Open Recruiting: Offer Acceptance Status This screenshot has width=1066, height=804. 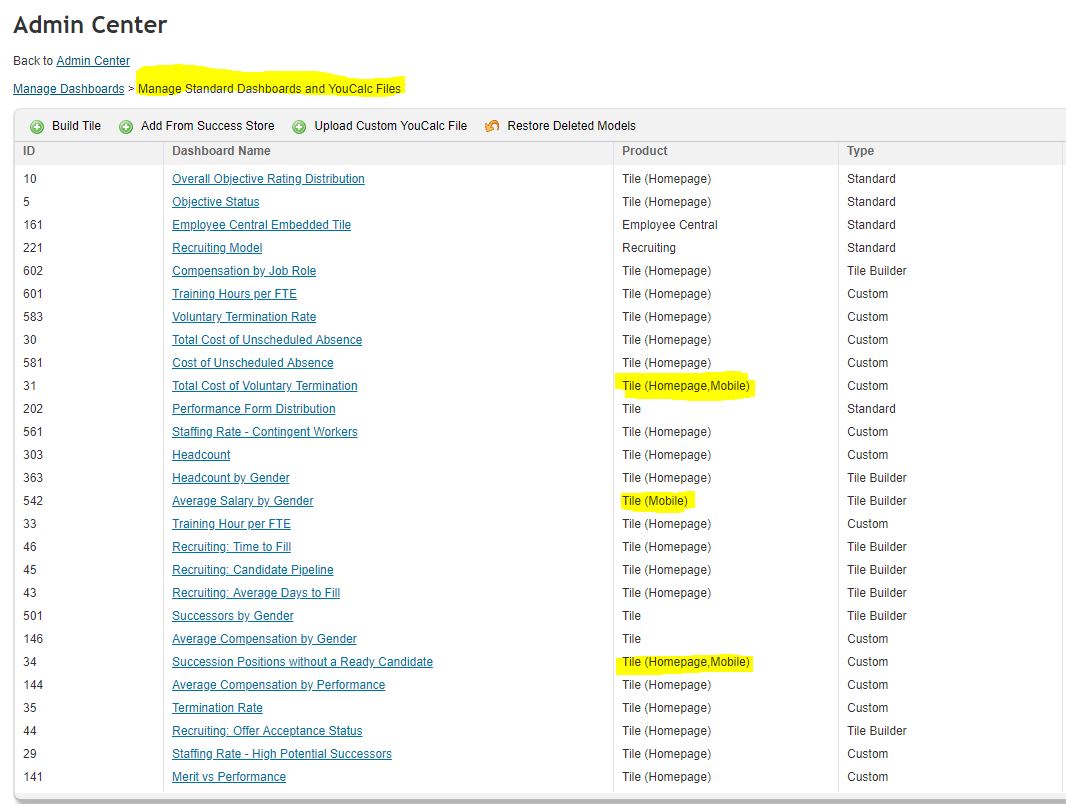[267, 731]
